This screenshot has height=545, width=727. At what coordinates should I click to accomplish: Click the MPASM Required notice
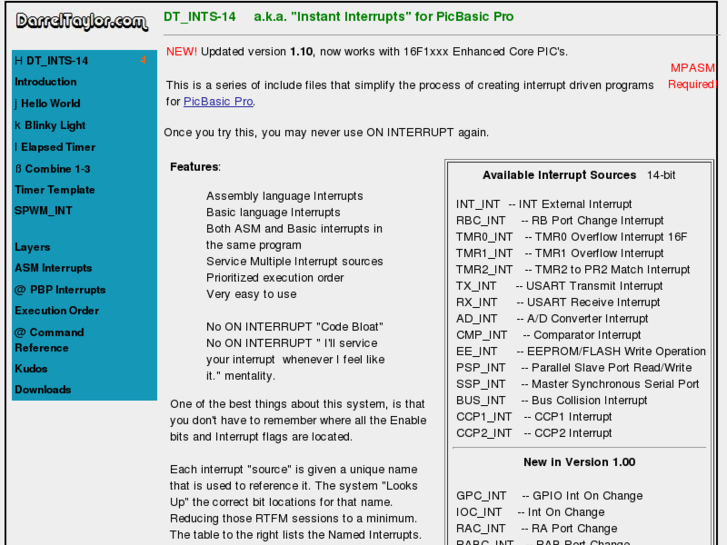692,76
